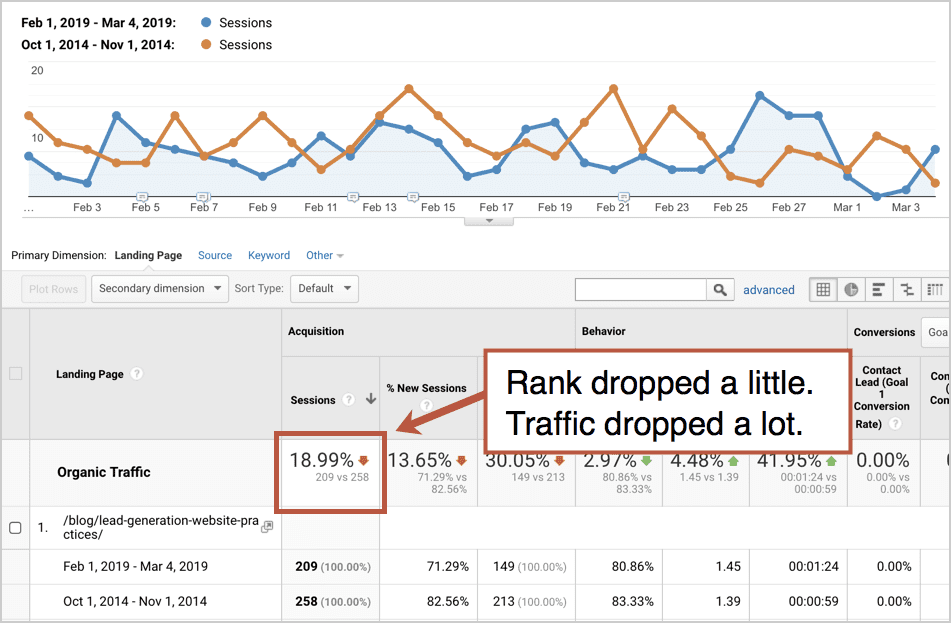Click 80.86% bounce rate in 2019 row
Image resolution: width=951 pixels, height=623 pixels.
pyautogui.click(x=633, y=566)
